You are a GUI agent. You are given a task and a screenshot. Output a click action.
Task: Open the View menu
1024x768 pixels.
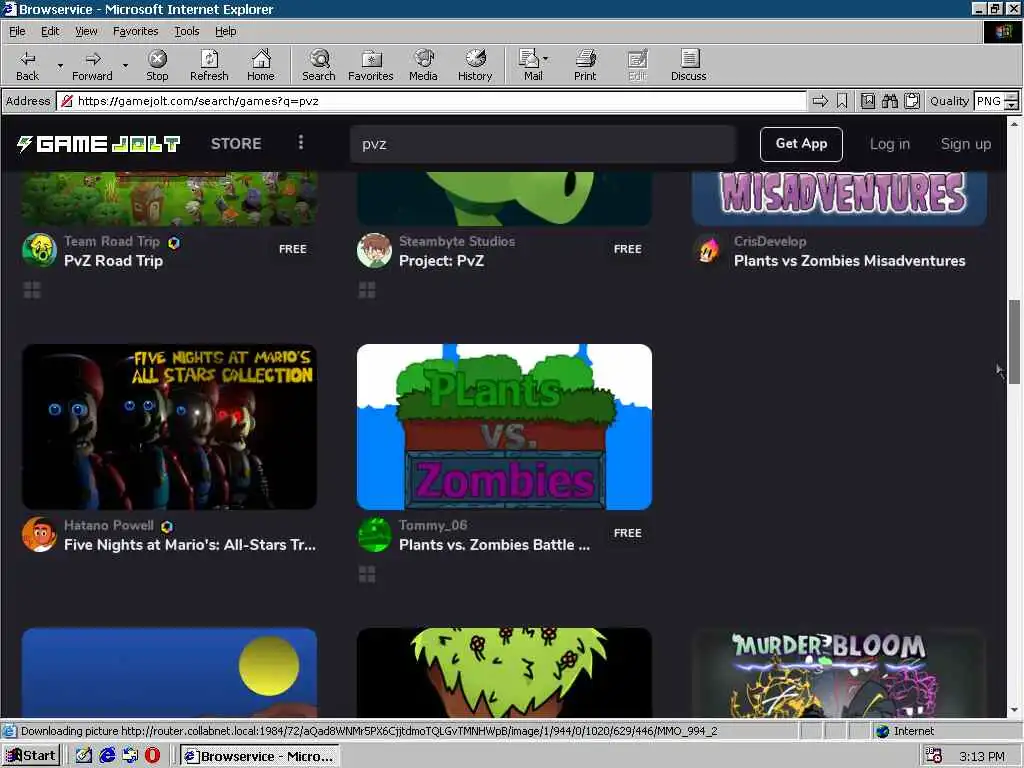coord(86,31)
